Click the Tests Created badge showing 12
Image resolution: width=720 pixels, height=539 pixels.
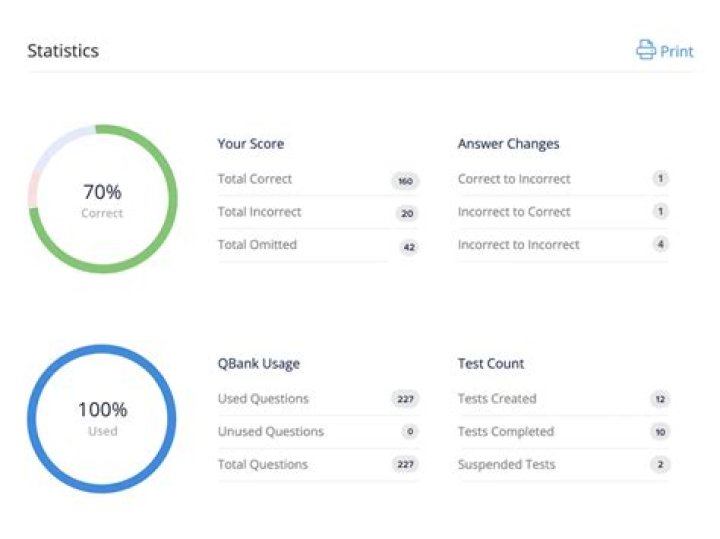coord(659,399)
